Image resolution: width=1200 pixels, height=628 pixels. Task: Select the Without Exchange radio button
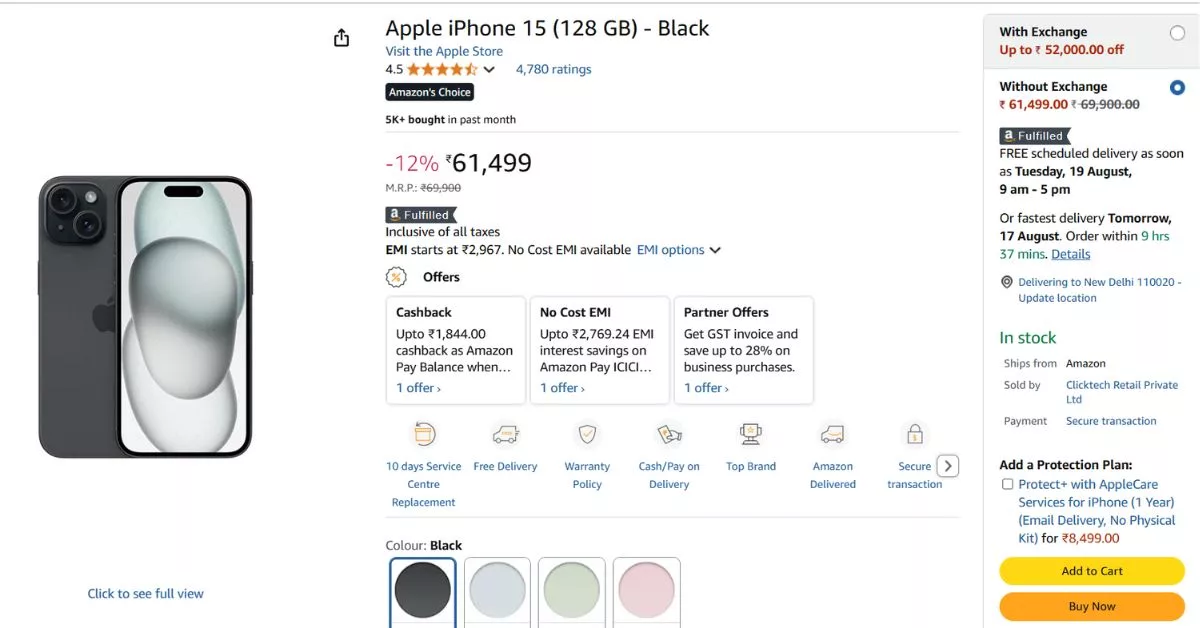coord(1179,85)
